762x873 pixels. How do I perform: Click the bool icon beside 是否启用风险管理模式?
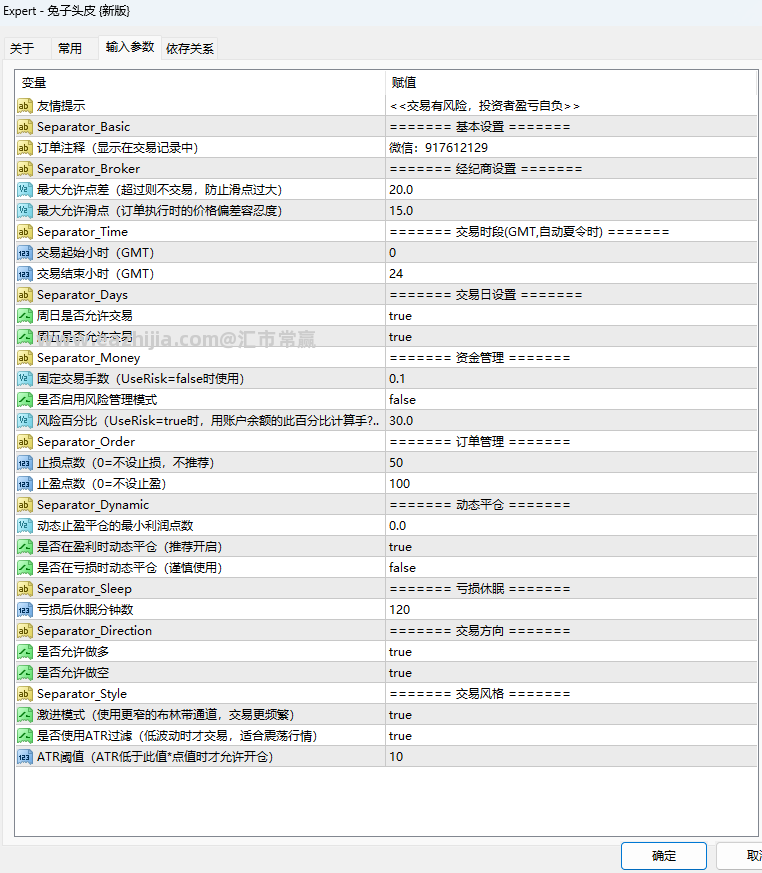coord(24,400)
